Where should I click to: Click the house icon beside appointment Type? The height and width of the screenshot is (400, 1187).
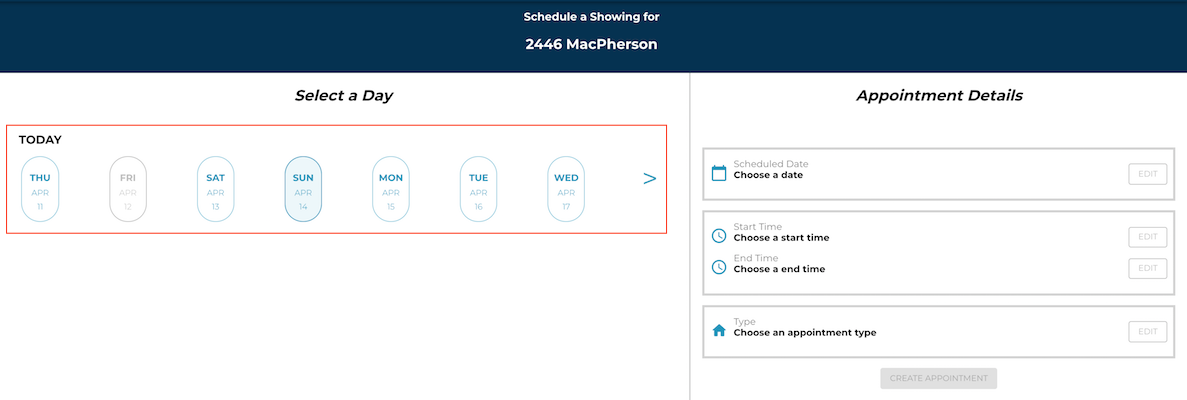pyautogui.click(x=719, y=330)
